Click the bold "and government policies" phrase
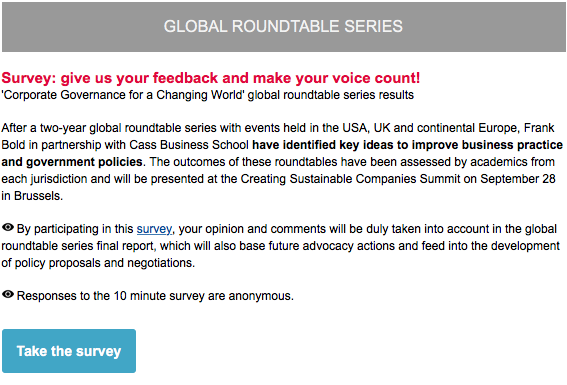Viewport: 567px width, 385px height. click(72, 162)
